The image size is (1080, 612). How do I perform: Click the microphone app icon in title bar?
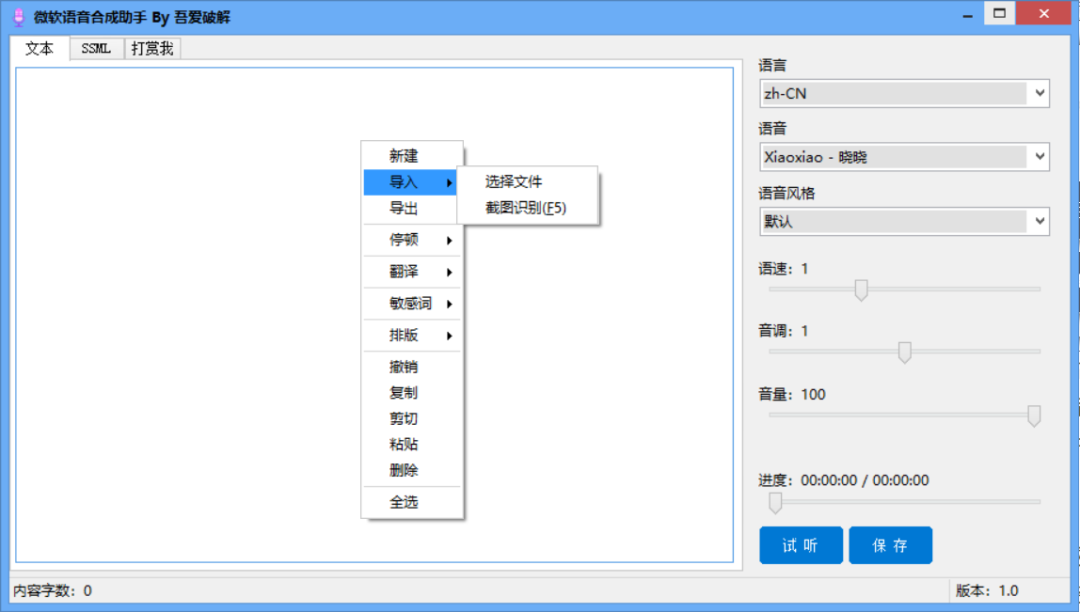pyautogui.click(x=17, y=17)
